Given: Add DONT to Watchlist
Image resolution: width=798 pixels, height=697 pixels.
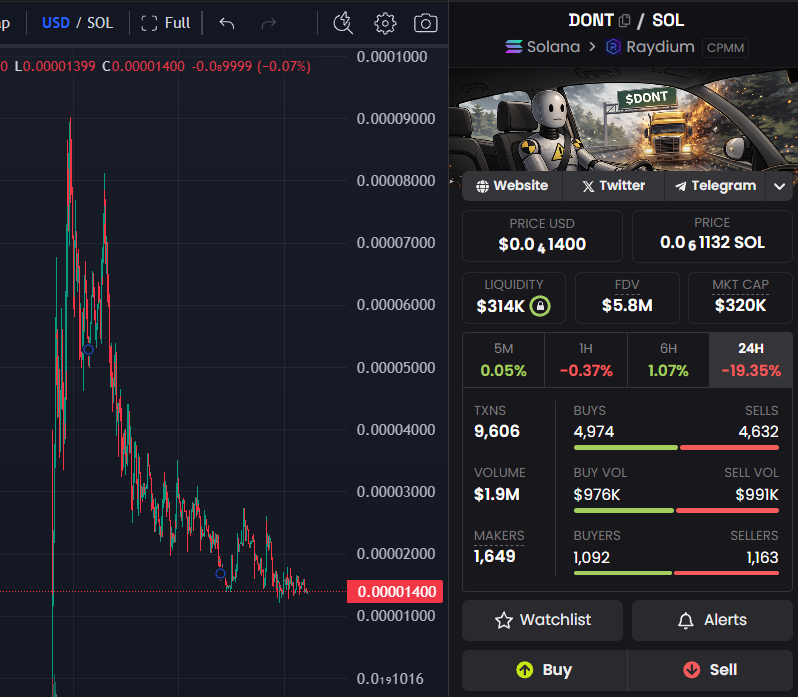Looking at the screenshot, I should 542,620.
